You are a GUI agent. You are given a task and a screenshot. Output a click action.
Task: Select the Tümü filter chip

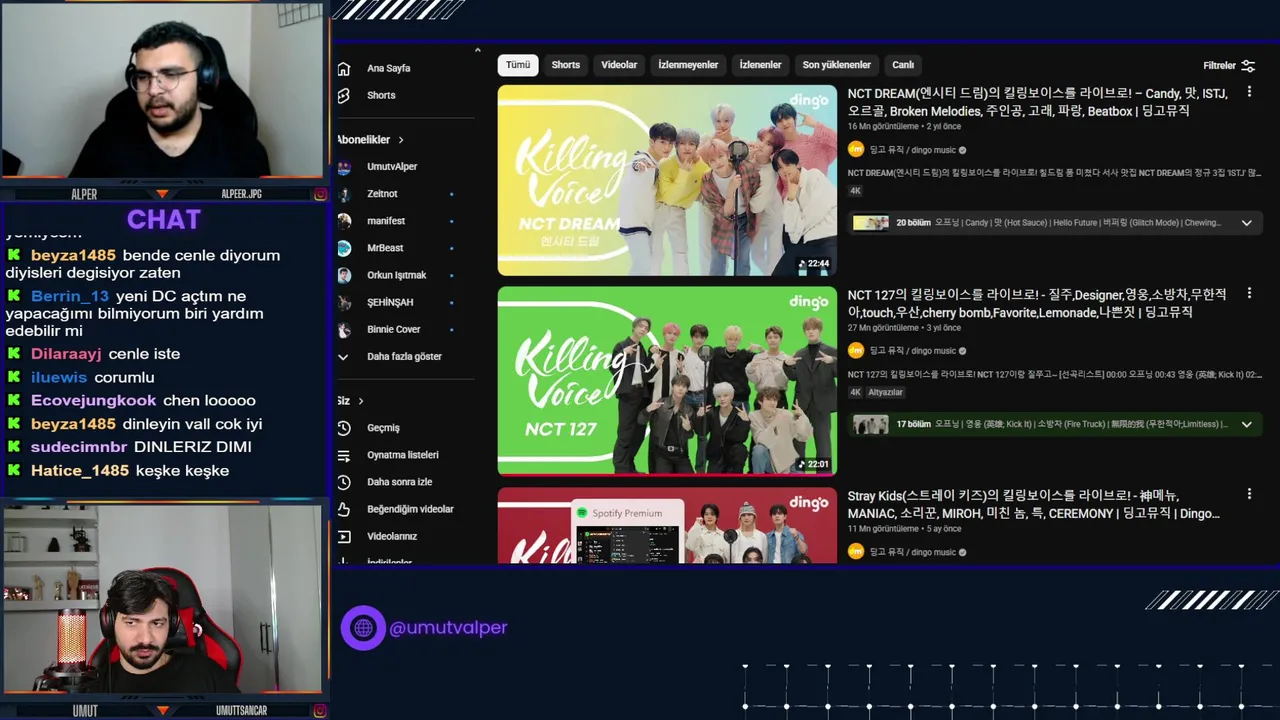click(x=518, y=65)
